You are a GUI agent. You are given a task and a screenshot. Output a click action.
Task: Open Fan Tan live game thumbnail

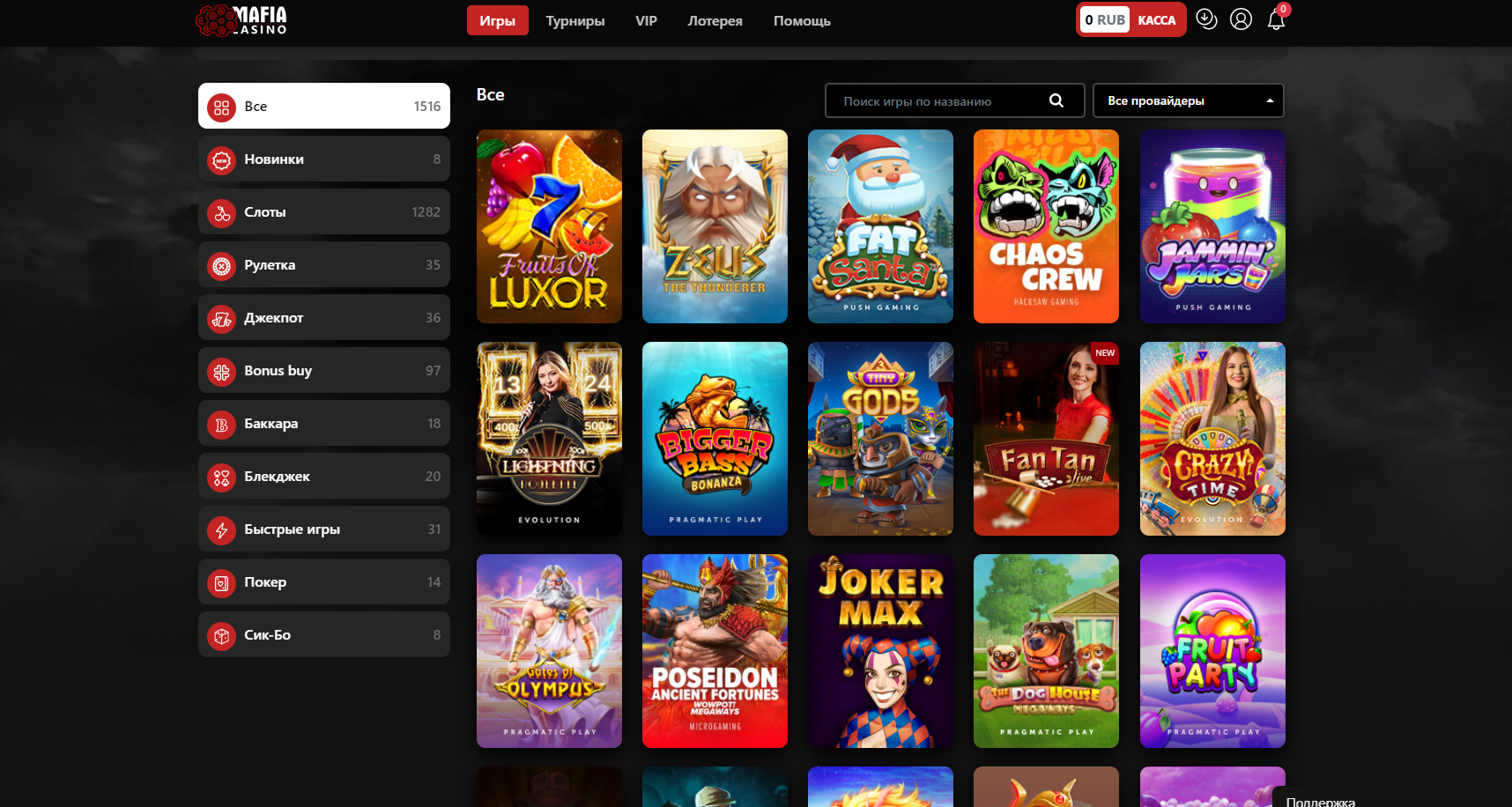point(1046,439)
